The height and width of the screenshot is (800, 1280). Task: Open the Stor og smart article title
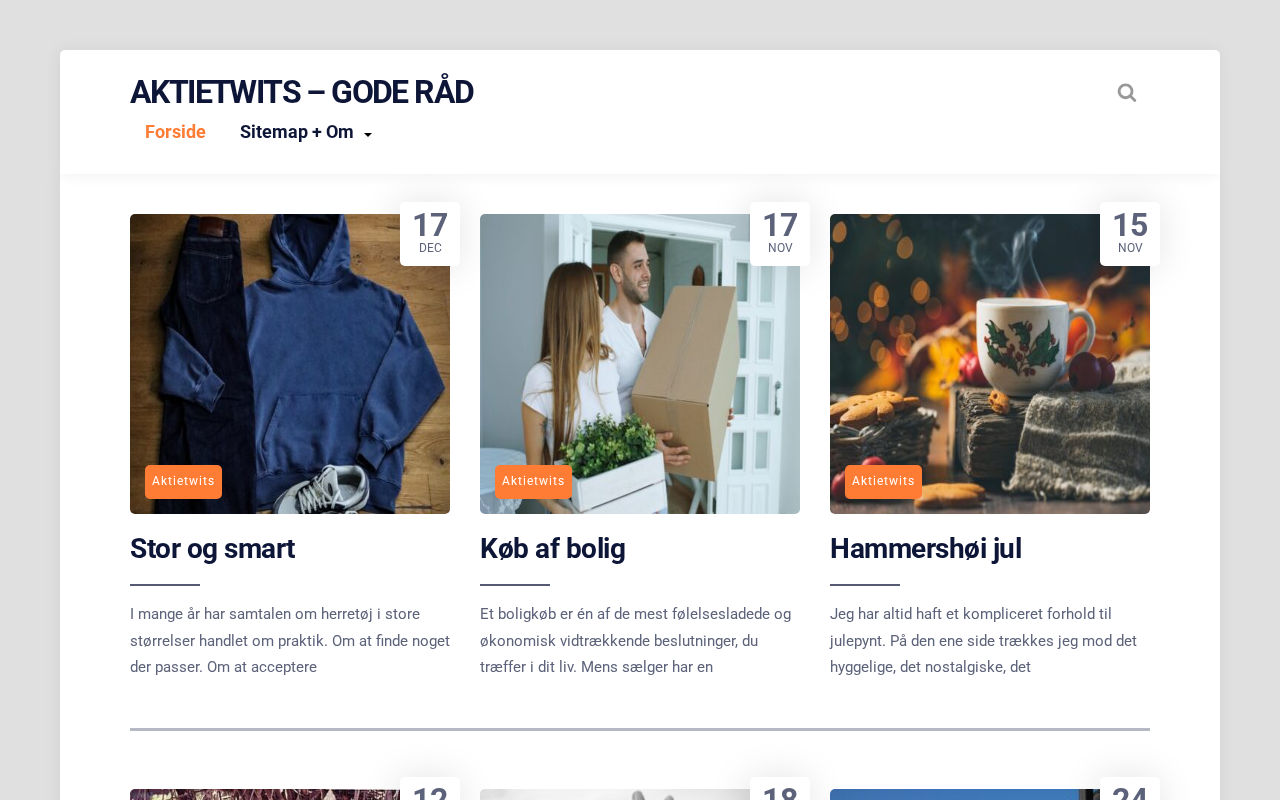(212, 549)
